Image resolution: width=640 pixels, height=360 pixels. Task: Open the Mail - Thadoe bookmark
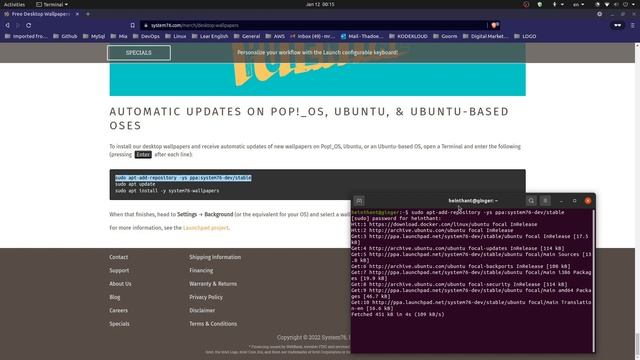tap(362, 36)
